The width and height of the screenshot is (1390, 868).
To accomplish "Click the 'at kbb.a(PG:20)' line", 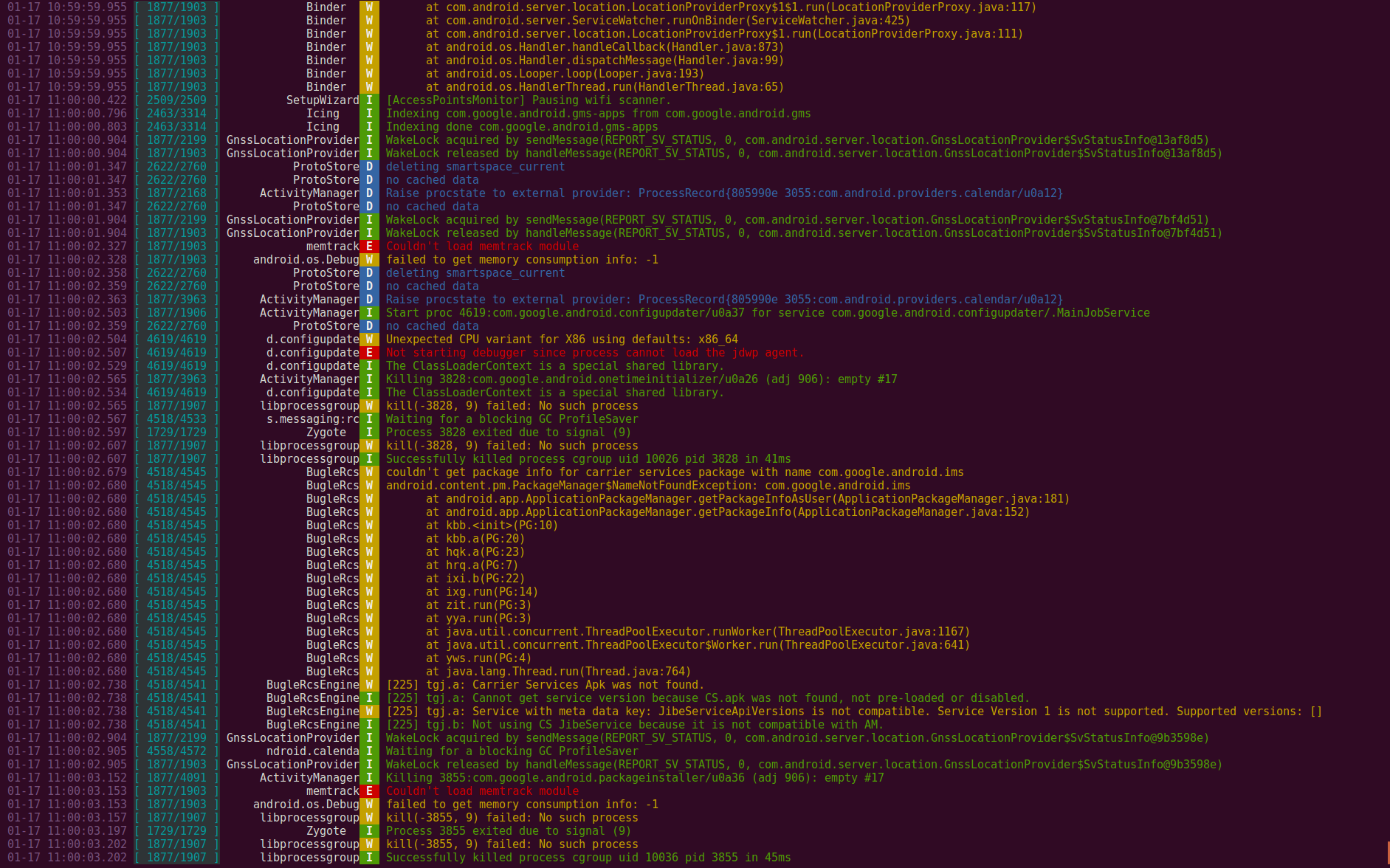I will click(x=475, y=539).
